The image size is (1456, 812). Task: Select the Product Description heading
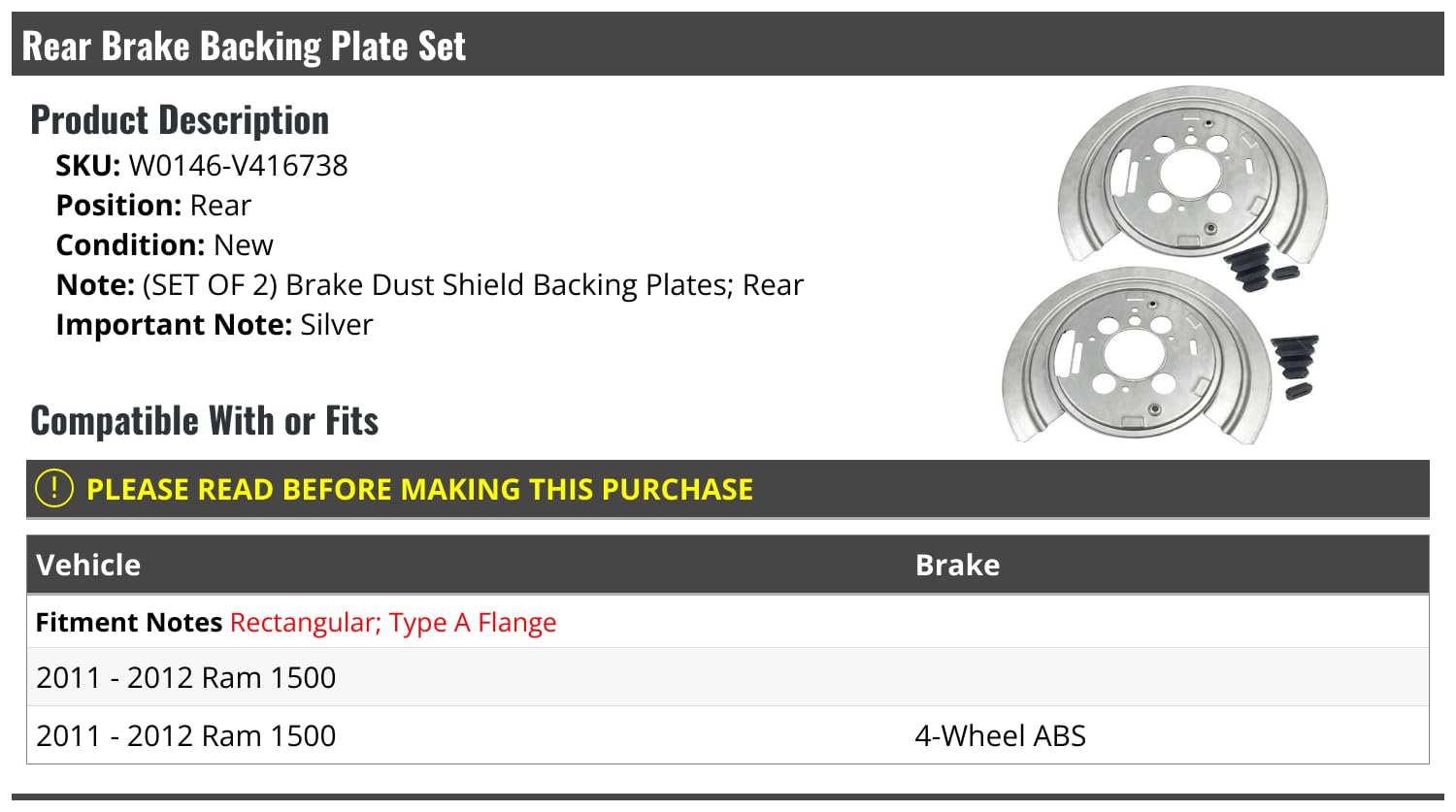pyautogui.click(x=180, y=120)
